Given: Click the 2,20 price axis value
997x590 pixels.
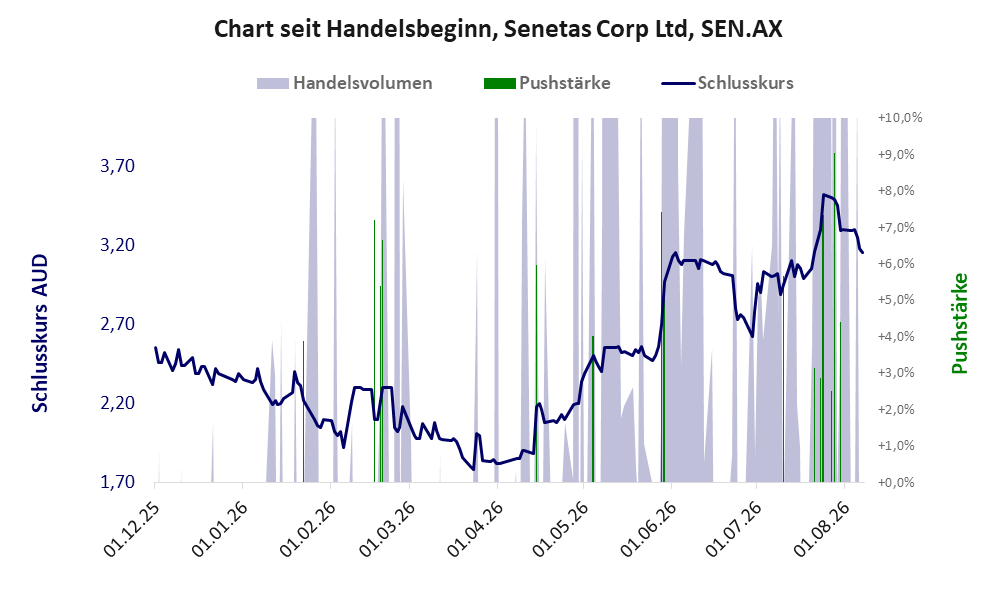Looking at the screenshot, I should [x=118, y=403].
